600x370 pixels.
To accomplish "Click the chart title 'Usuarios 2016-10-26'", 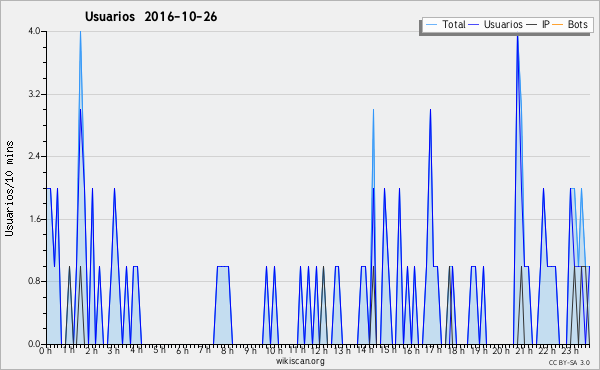I will click(151, 17).
